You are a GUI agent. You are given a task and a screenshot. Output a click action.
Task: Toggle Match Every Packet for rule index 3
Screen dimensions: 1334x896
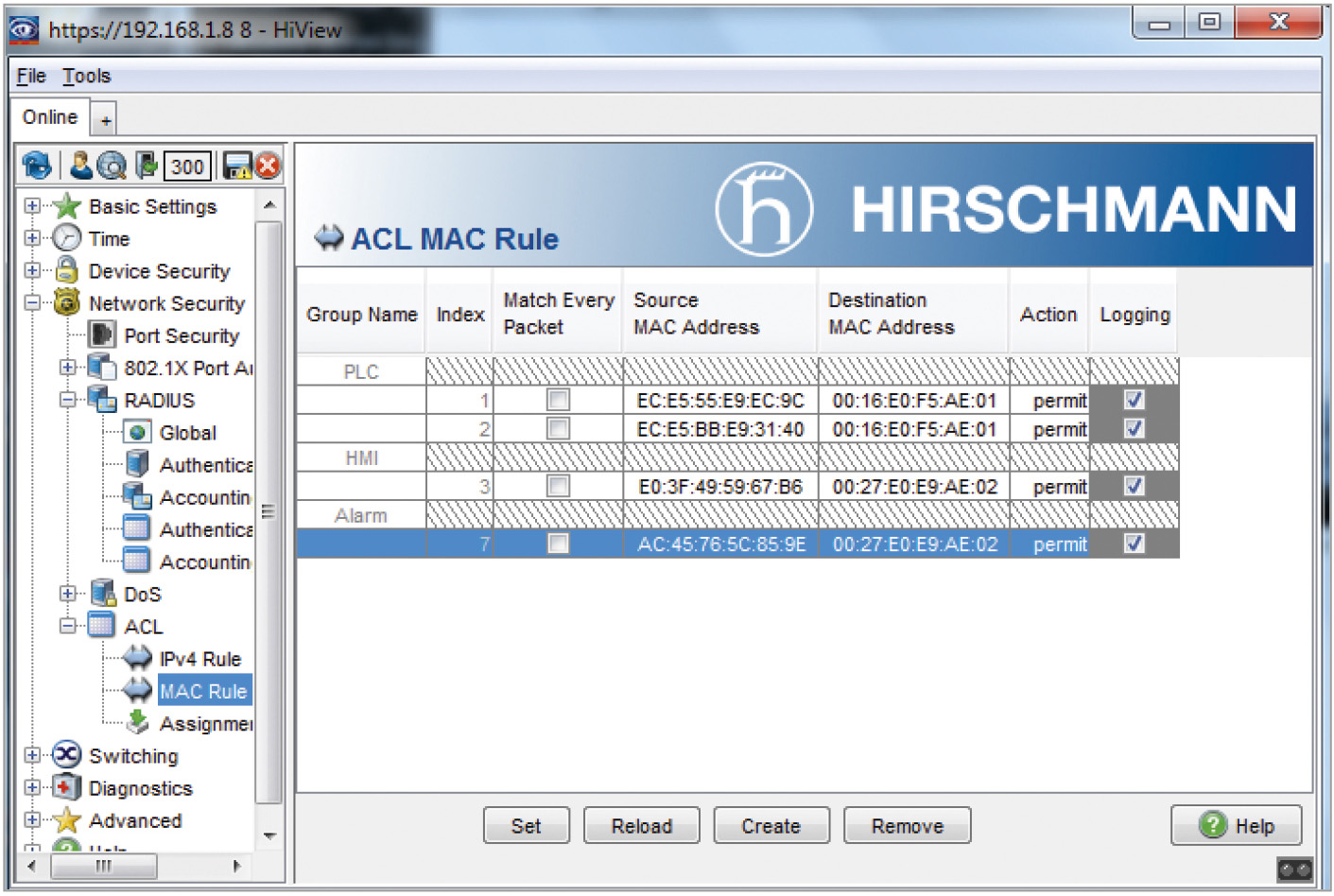pos(558,486)
